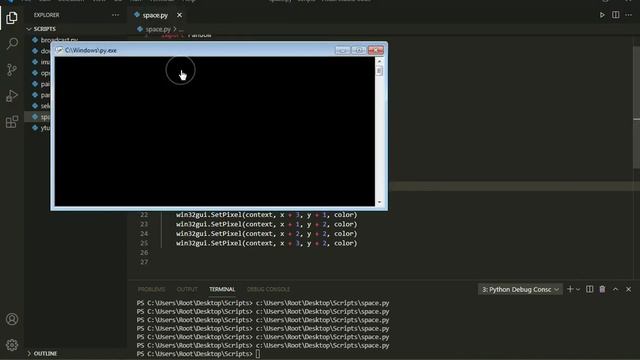Screen dimensions: 640x360
Task: Click line number 26 in the gutter
Action: (x=144, y=253)
